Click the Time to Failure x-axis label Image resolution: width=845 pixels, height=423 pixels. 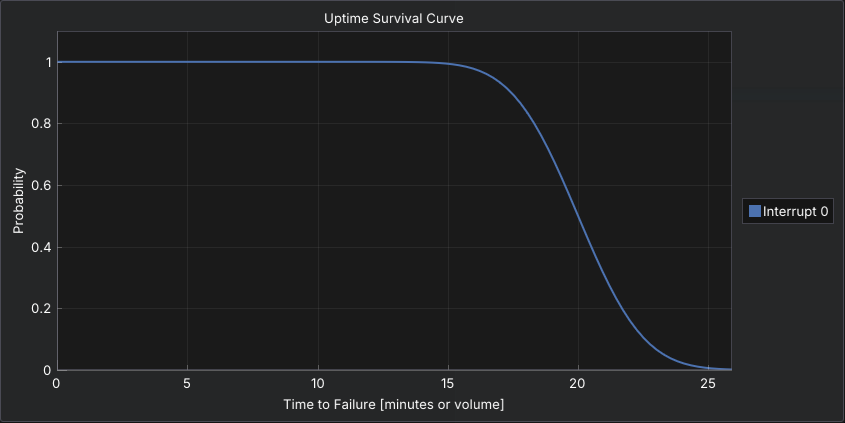(394, 404)
